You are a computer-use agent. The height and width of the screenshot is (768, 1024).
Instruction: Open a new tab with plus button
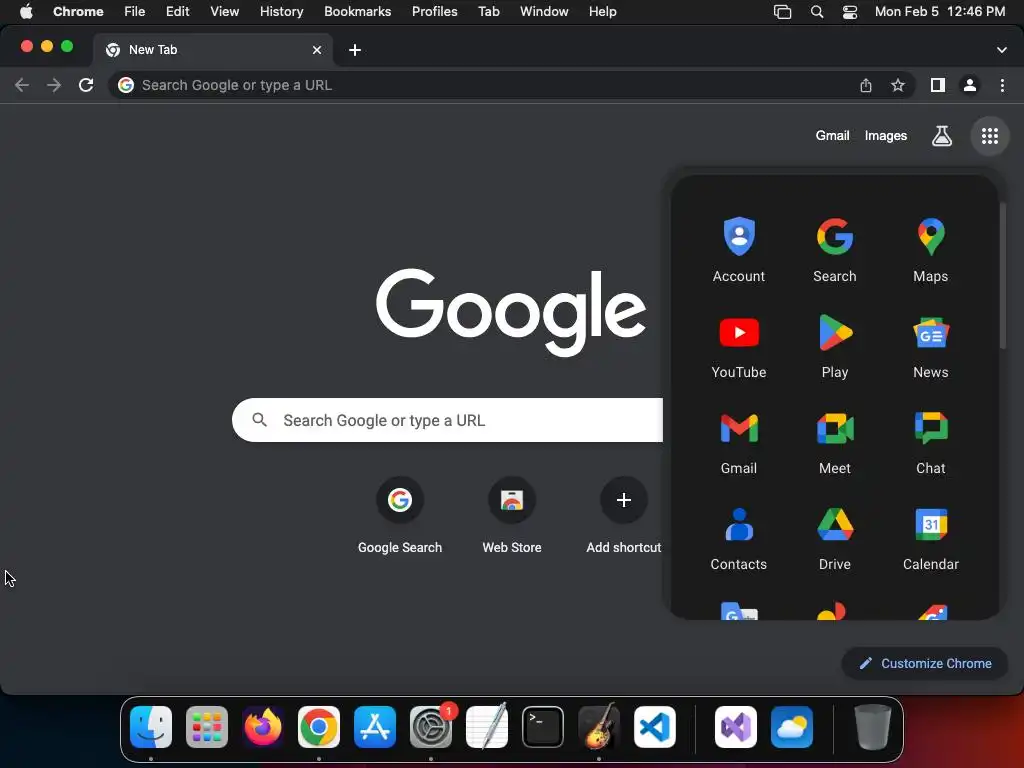point(355,50)
